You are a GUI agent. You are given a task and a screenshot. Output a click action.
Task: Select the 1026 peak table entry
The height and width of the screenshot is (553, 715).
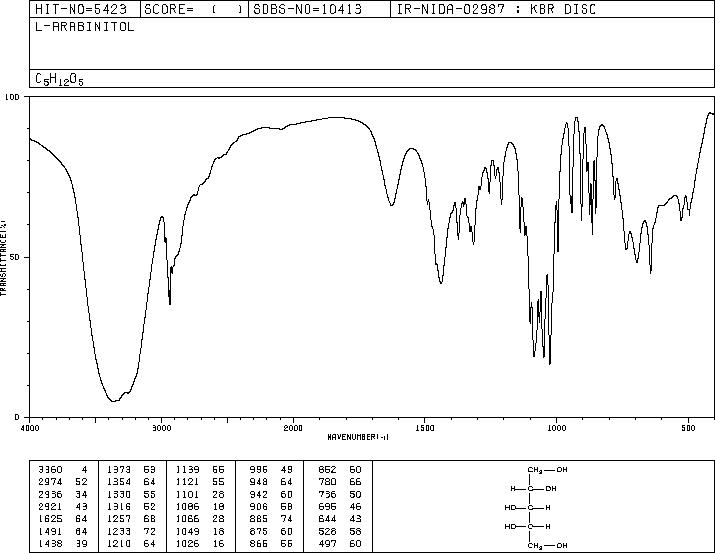pos(200,543)
